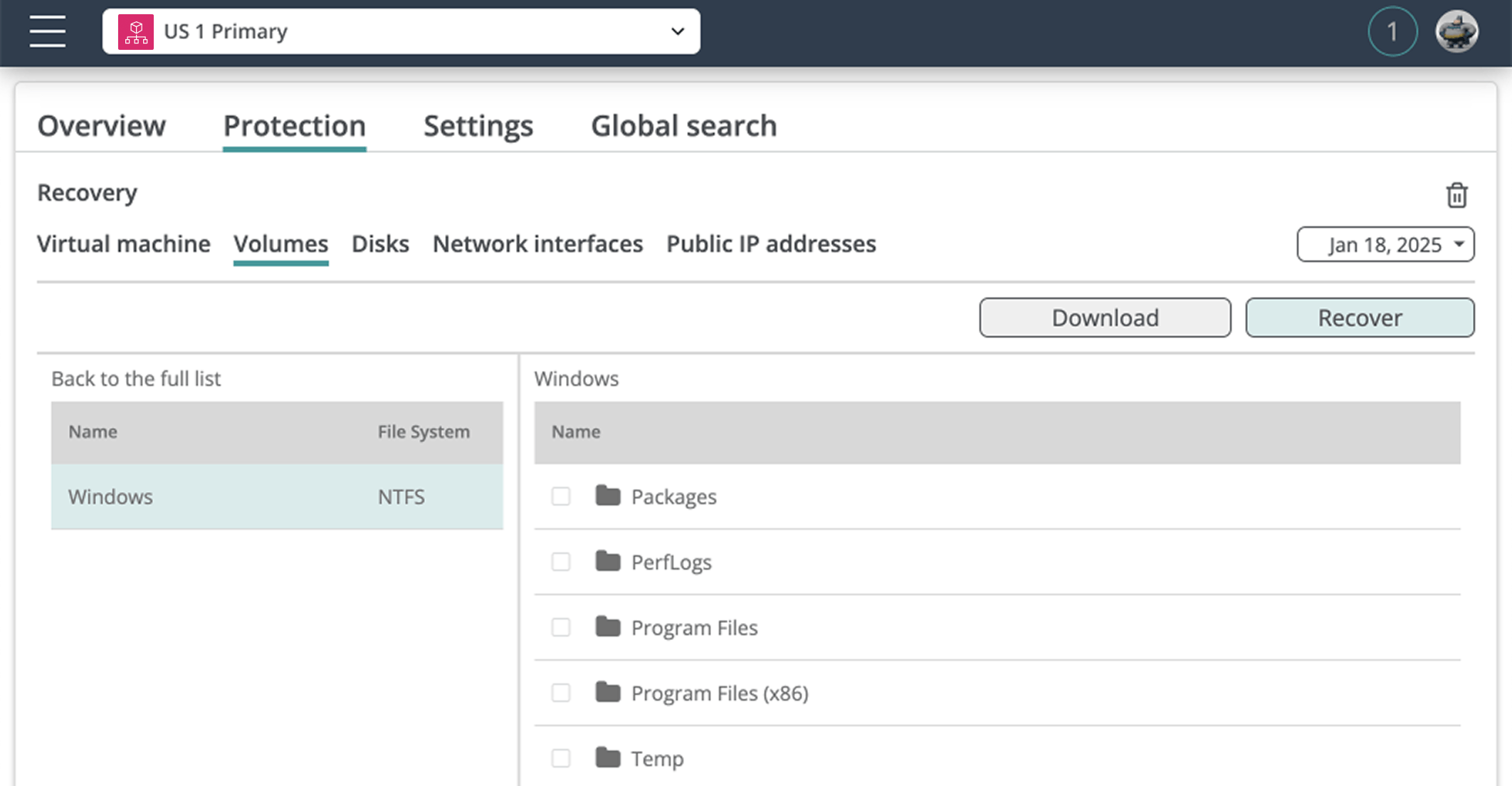Switch to the Settings tab
Viewport: 1512px width, 786px height.
pos(478,126)
